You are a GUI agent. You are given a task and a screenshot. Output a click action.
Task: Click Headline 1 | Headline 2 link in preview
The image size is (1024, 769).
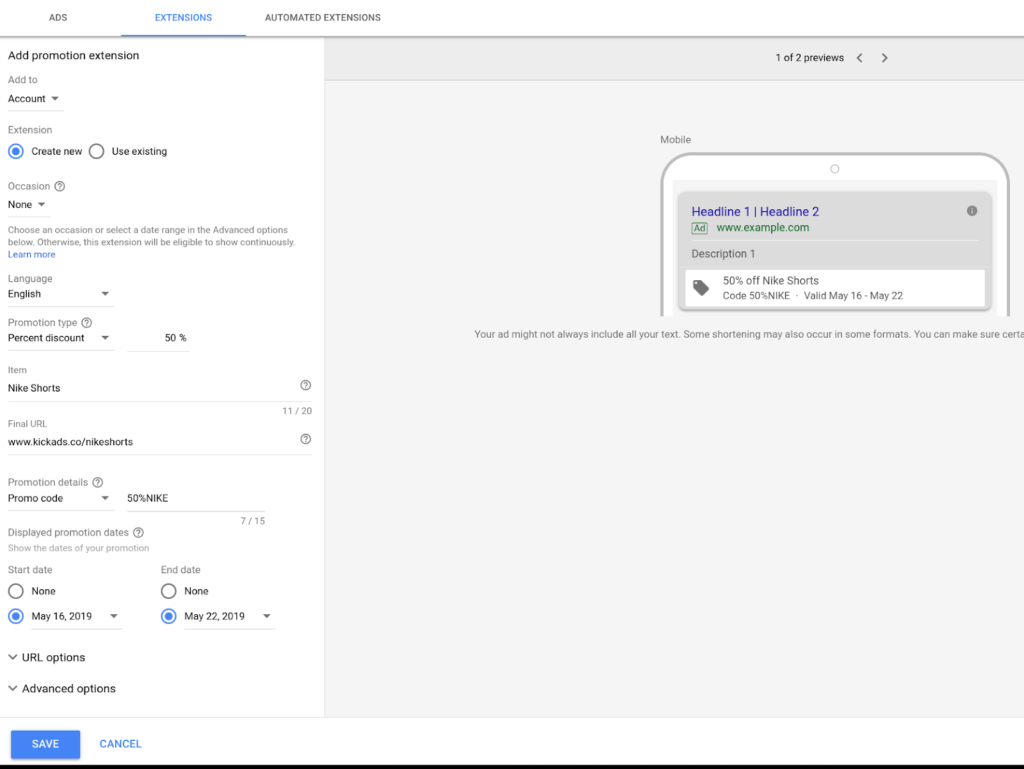(755, 212)
